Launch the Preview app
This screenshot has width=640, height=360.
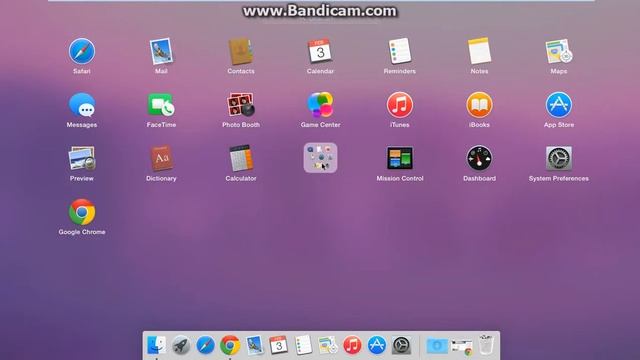pos(82,158)
